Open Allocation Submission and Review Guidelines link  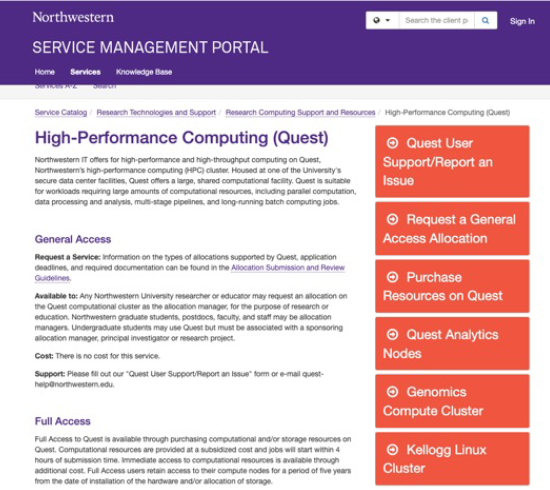(288, 268)
